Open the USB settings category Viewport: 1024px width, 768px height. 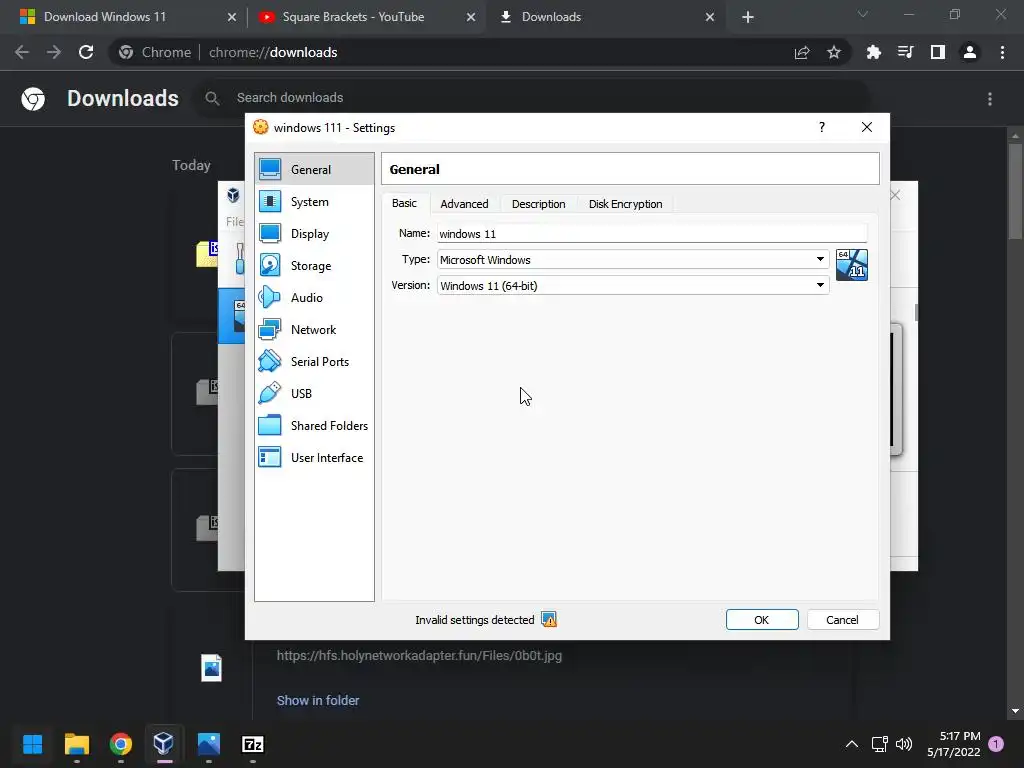[x=313, y=394]
